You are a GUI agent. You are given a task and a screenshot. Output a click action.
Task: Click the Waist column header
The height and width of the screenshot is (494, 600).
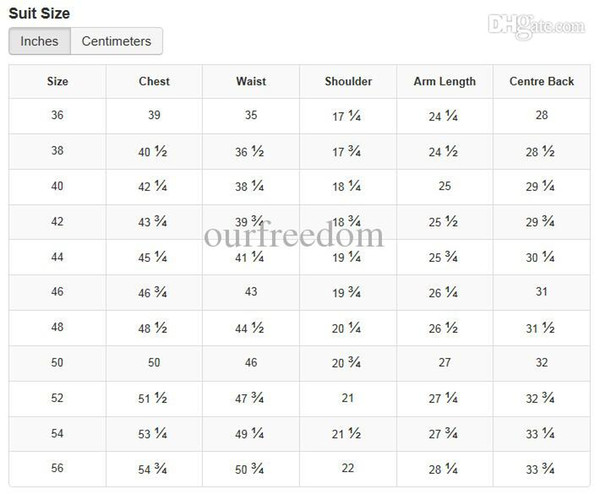point(251,81)
